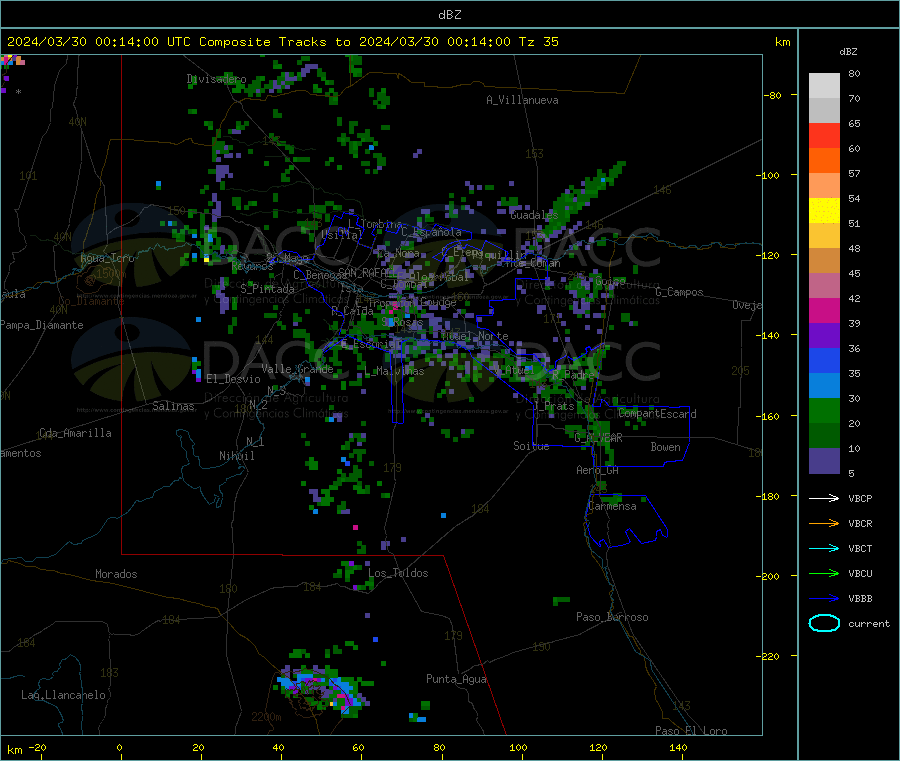Screen dimensions: 900x761
Task: Click the Morados map label
Action: 116,574
